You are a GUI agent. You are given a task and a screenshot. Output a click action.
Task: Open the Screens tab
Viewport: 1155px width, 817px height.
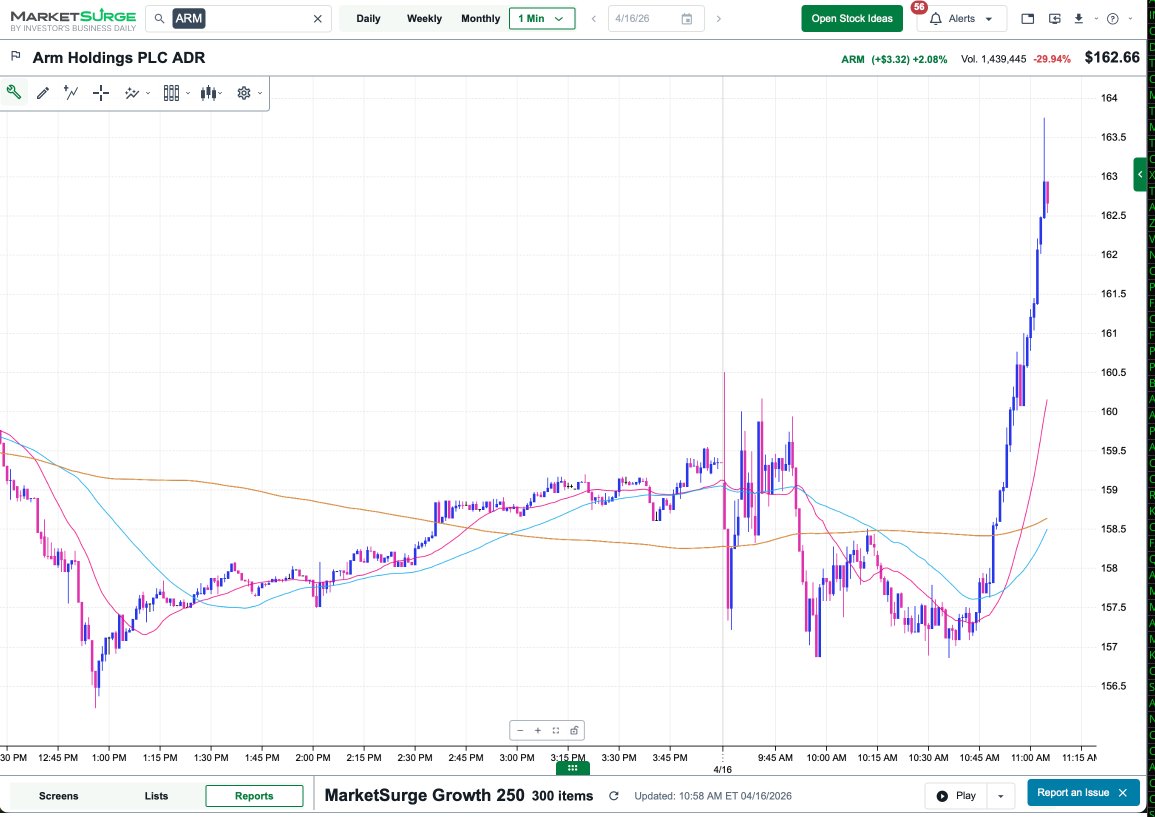[x=58, y=796]
